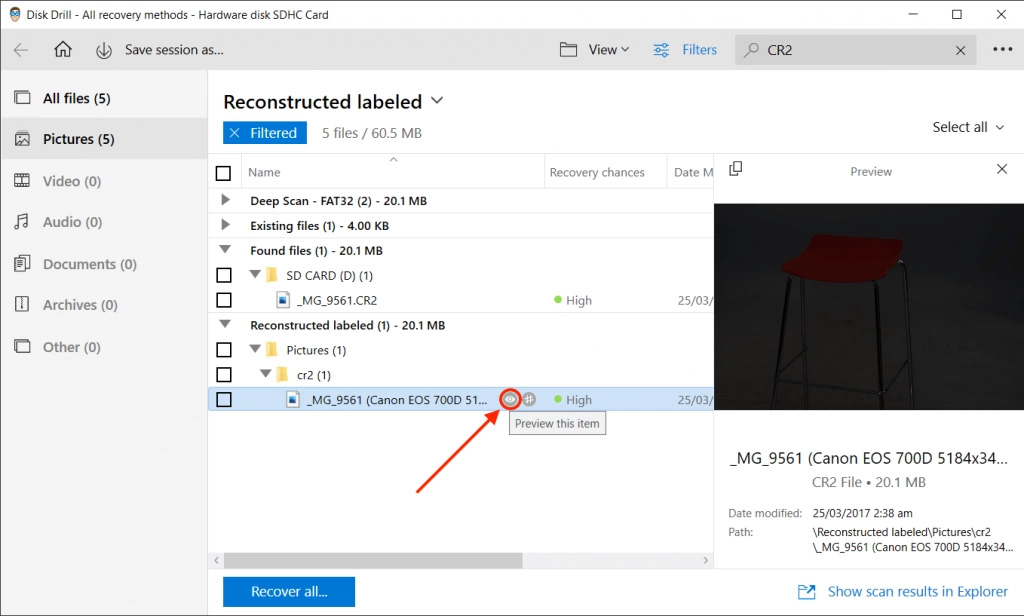Image resolution: width=1024 pixels, height=616 pixels.
Task: Open the View folder menu
Action: click(x=594, y=50)
